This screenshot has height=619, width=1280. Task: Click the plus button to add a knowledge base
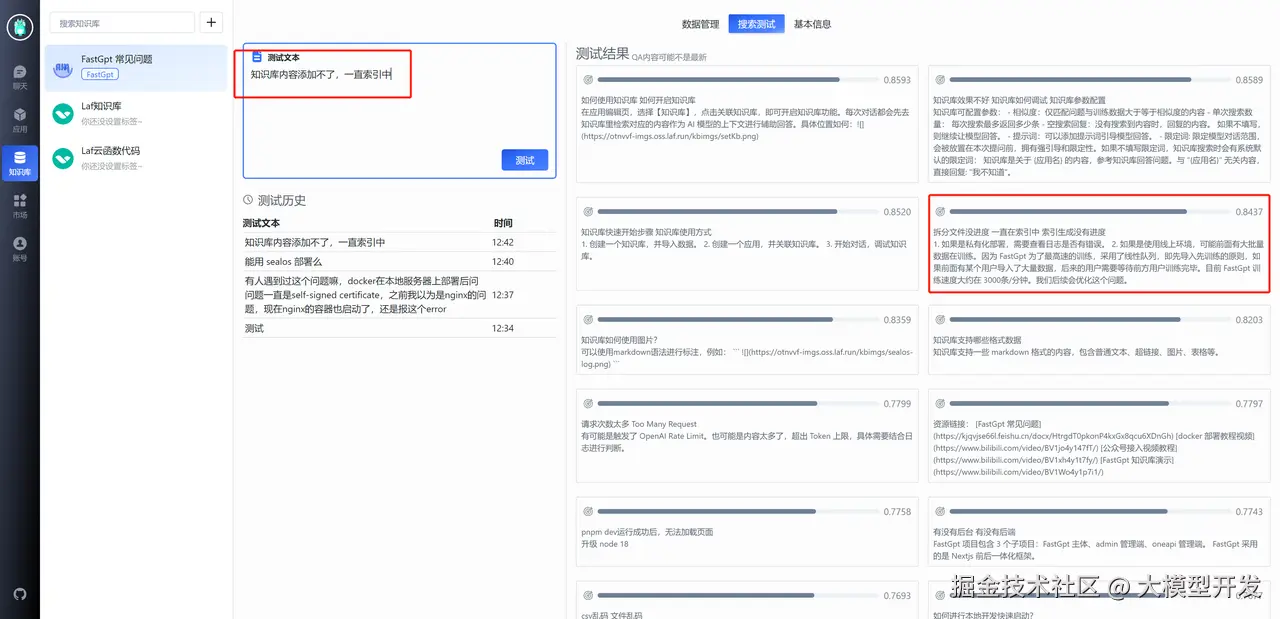pyautogui.click(x=212, y=22)
